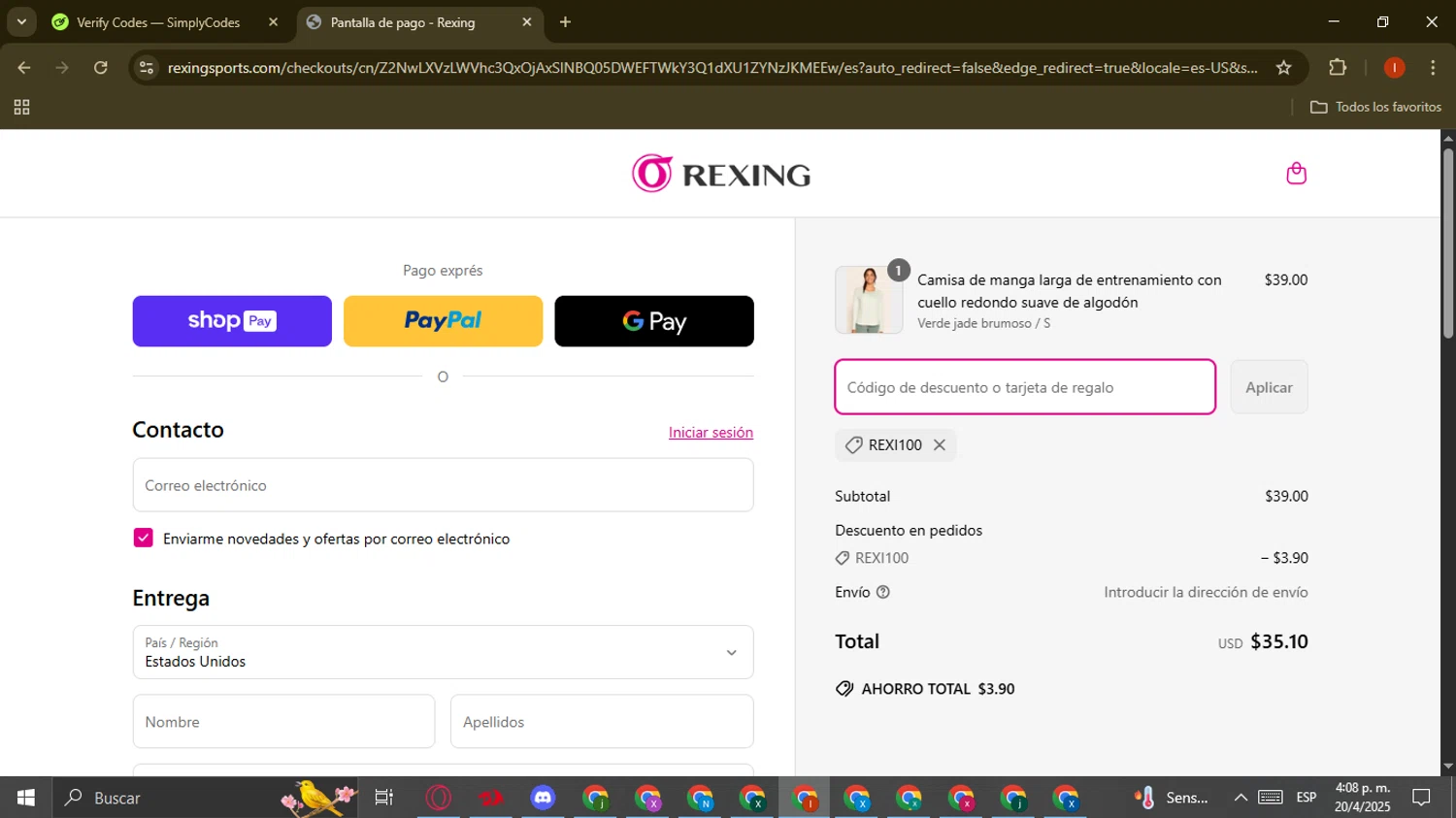This screenshot has width=1456, height=818.
Task: Remove the REXI100 discount code
Action: pos(940,444)
